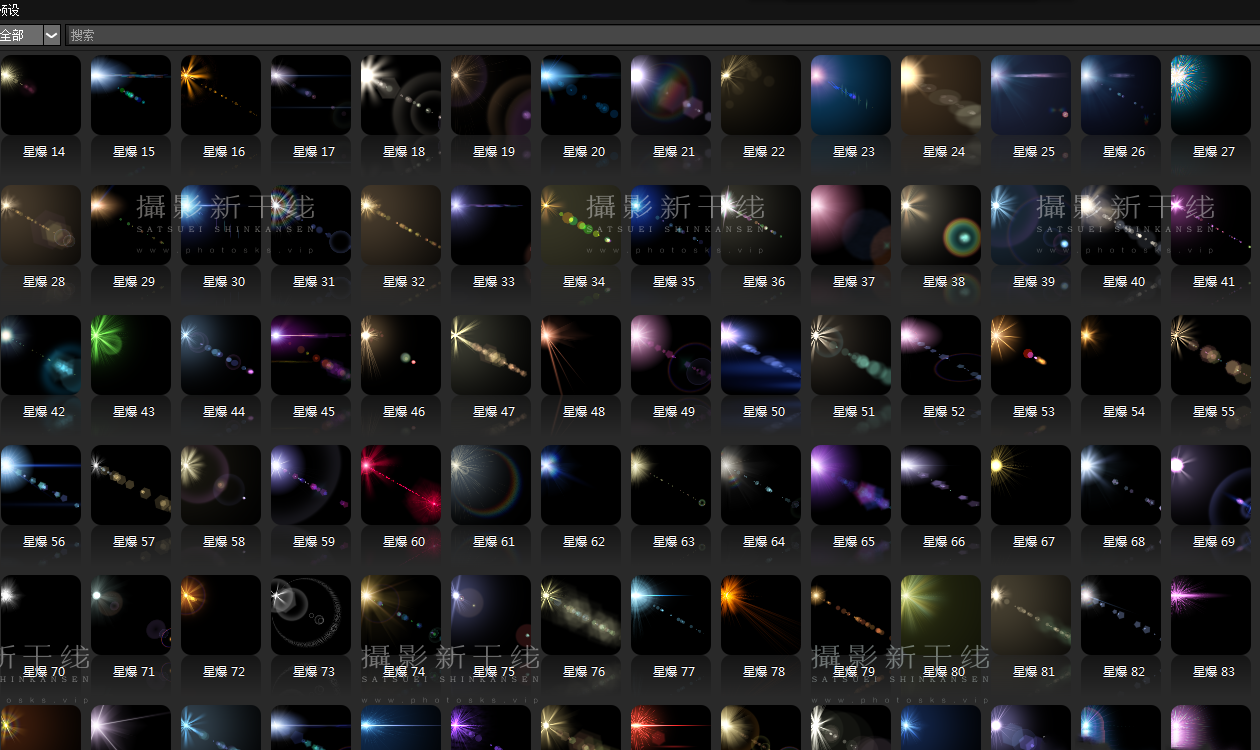Pick the 星爆 24 warm flare preset
1260x750 pixels.
click(941, 95)
